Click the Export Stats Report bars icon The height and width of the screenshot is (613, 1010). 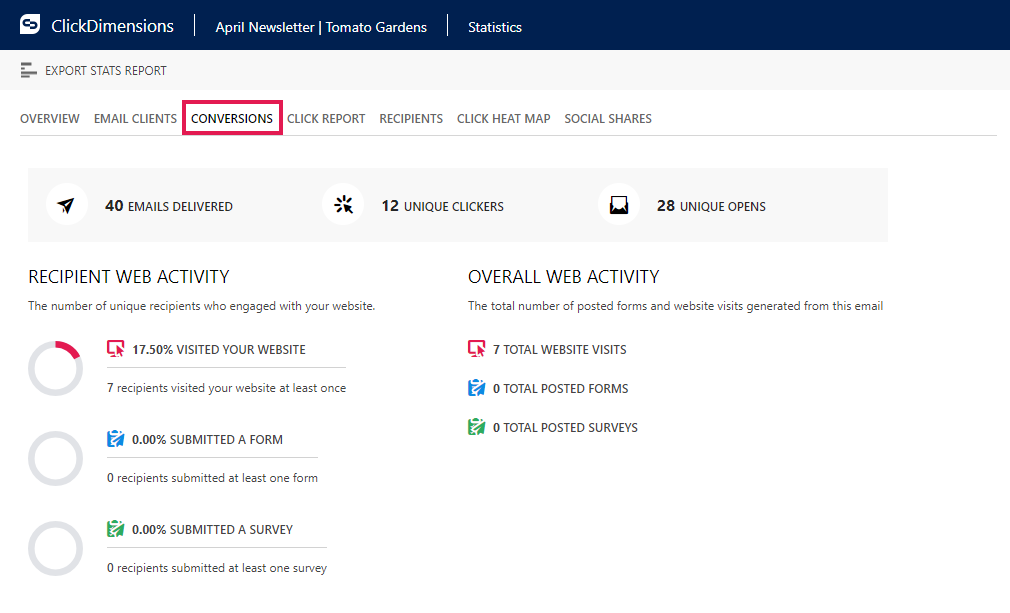tap(28, 70)
